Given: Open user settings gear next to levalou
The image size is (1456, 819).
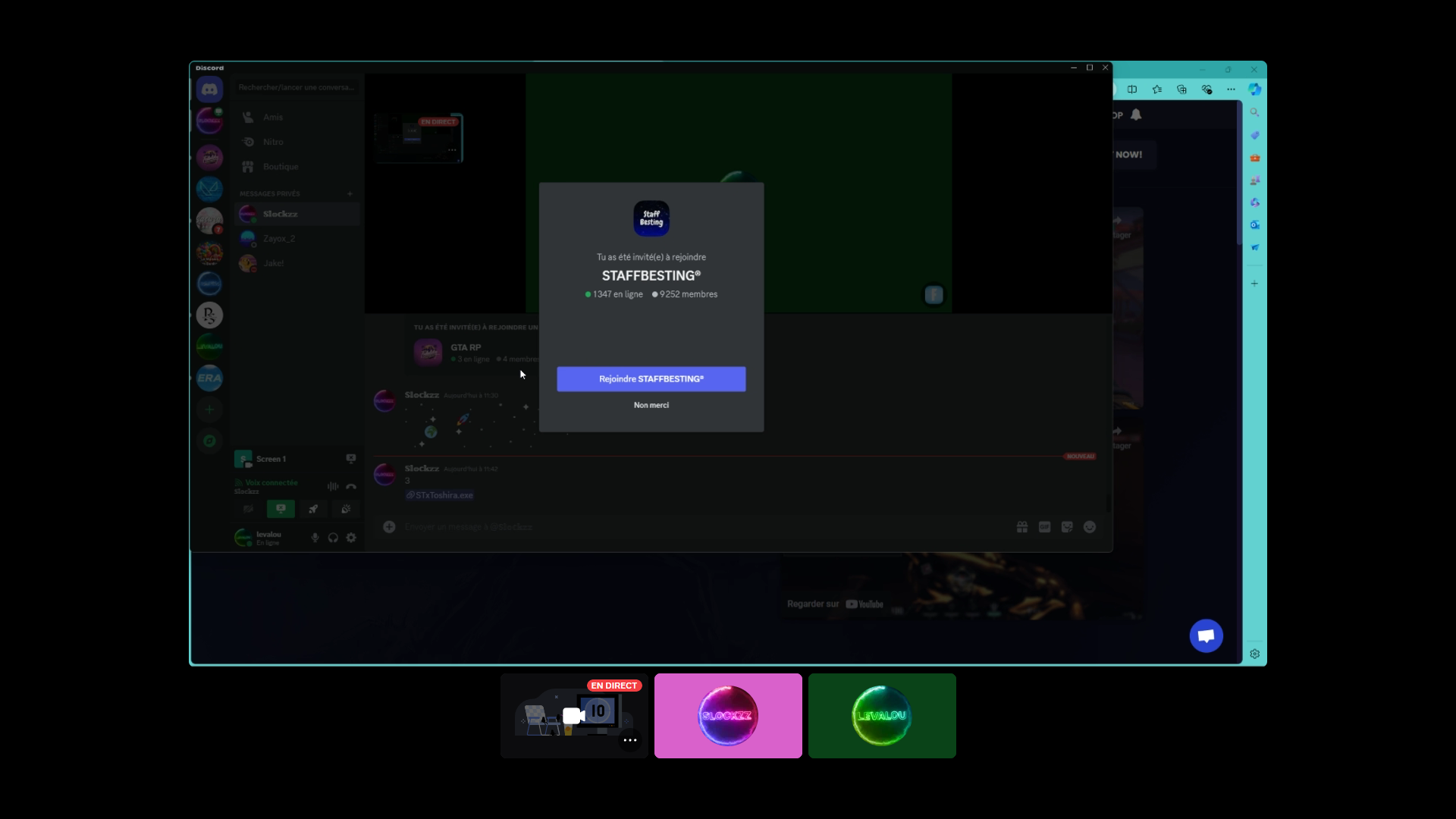Looking at the screenshot, I should (x=351, y=538).
